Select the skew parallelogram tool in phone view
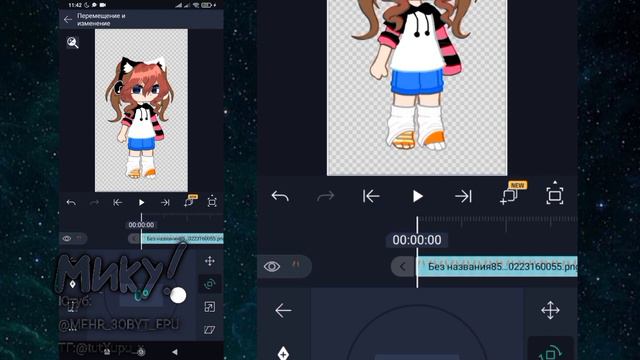640x360 pixels. pos(209,330)
